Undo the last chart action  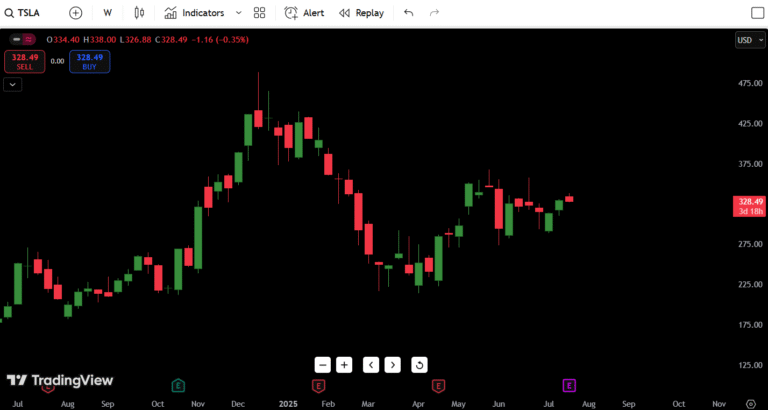408,13
